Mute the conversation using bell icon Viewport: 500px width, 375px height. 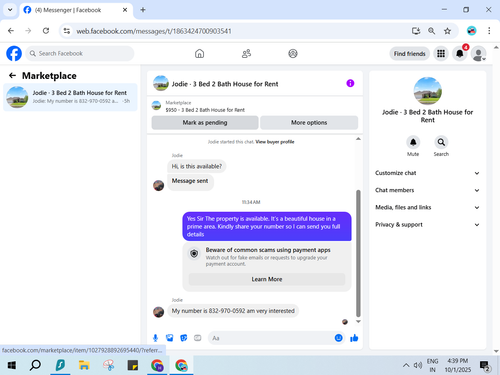coord(413,142)
